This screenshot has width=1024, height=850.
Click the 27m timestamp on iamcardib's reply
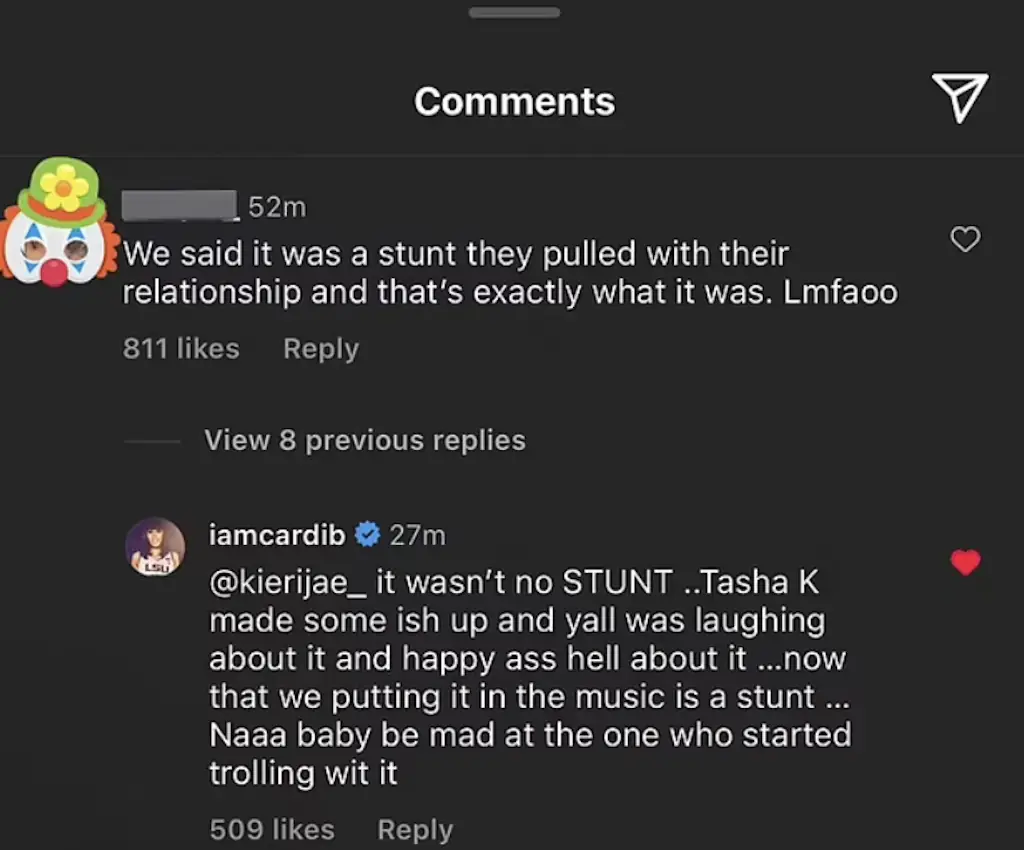417,535
